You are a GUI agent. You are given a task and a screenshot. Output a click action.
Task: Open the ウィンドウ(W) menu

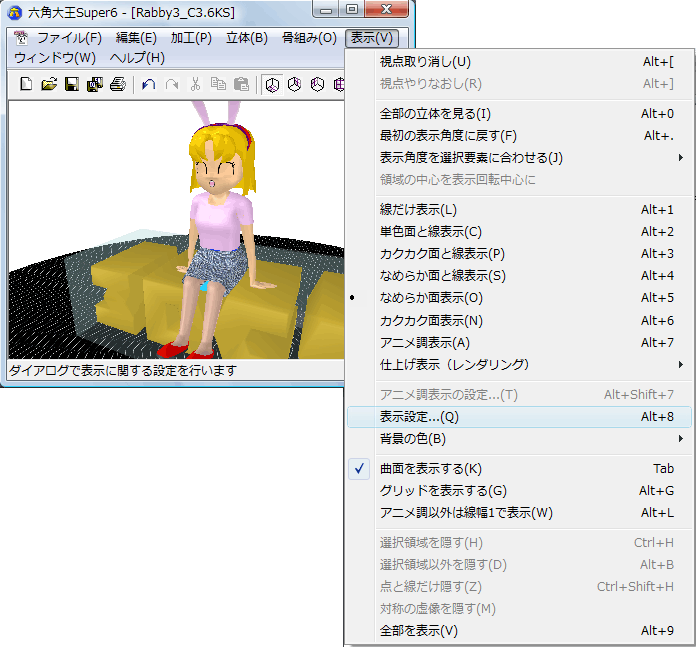(x=55, y=58)
